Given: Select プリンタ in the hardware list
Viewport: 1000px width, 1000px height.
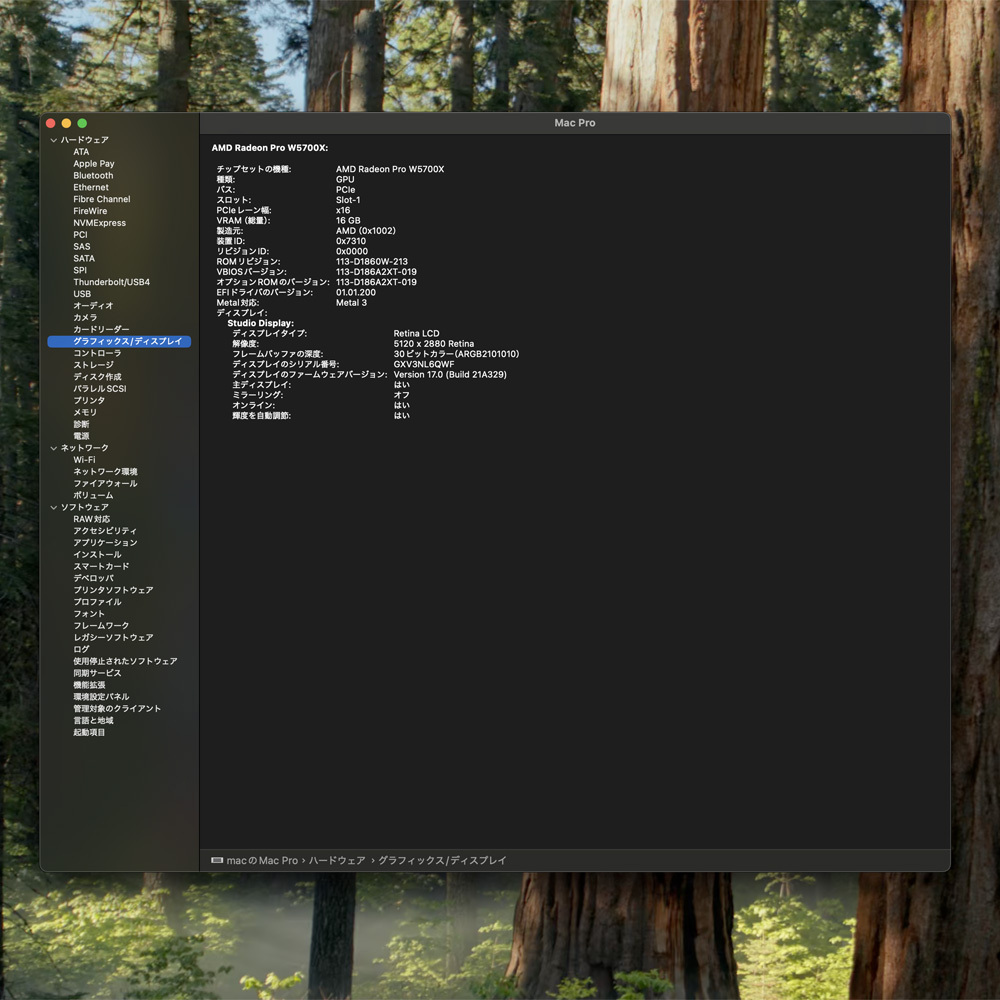Looking at the screenshot, I should [89, 401].
